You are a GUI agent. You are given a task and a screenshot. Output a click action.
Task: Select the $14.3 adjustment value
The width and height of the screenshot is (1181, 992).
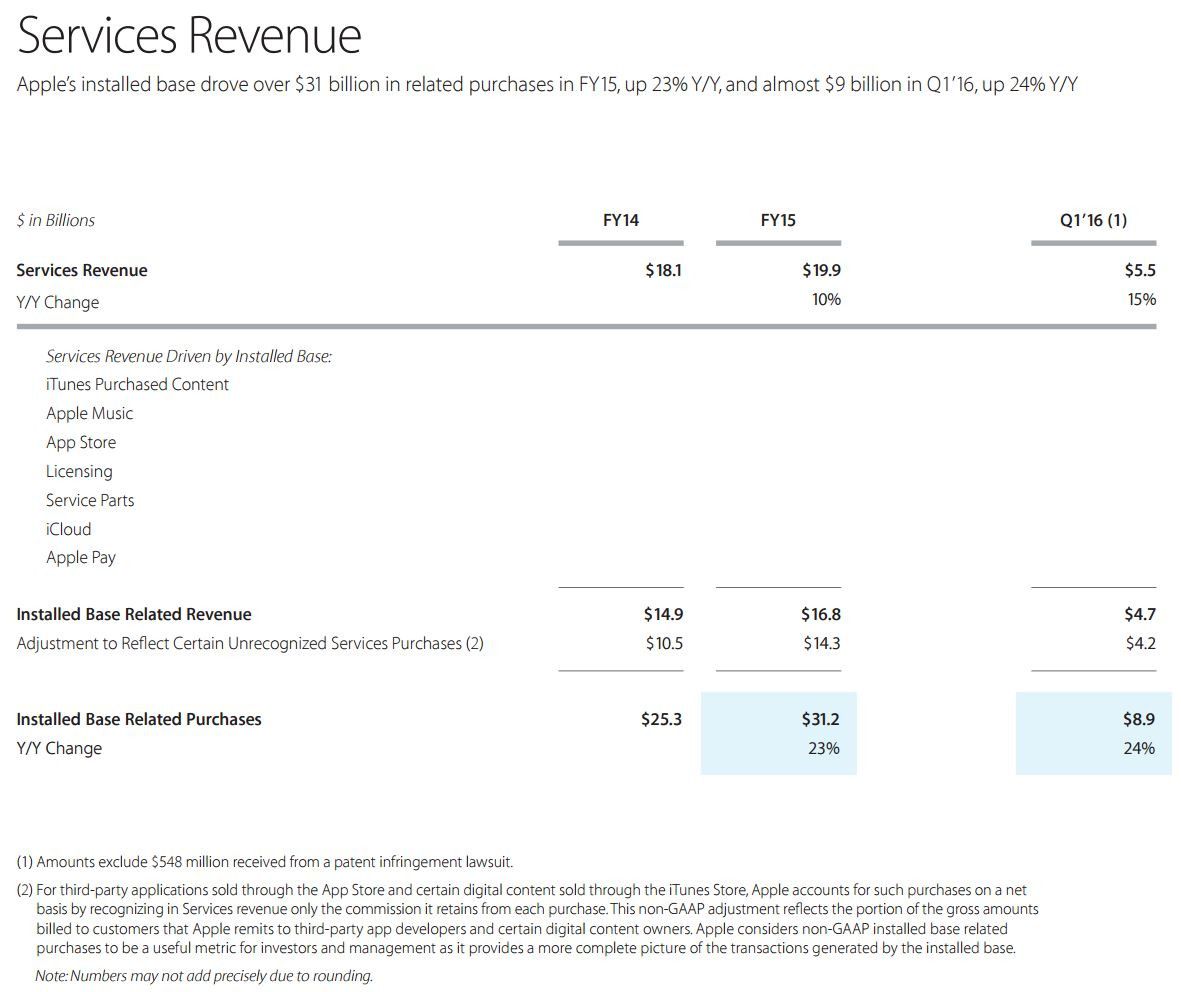[822, 644]
